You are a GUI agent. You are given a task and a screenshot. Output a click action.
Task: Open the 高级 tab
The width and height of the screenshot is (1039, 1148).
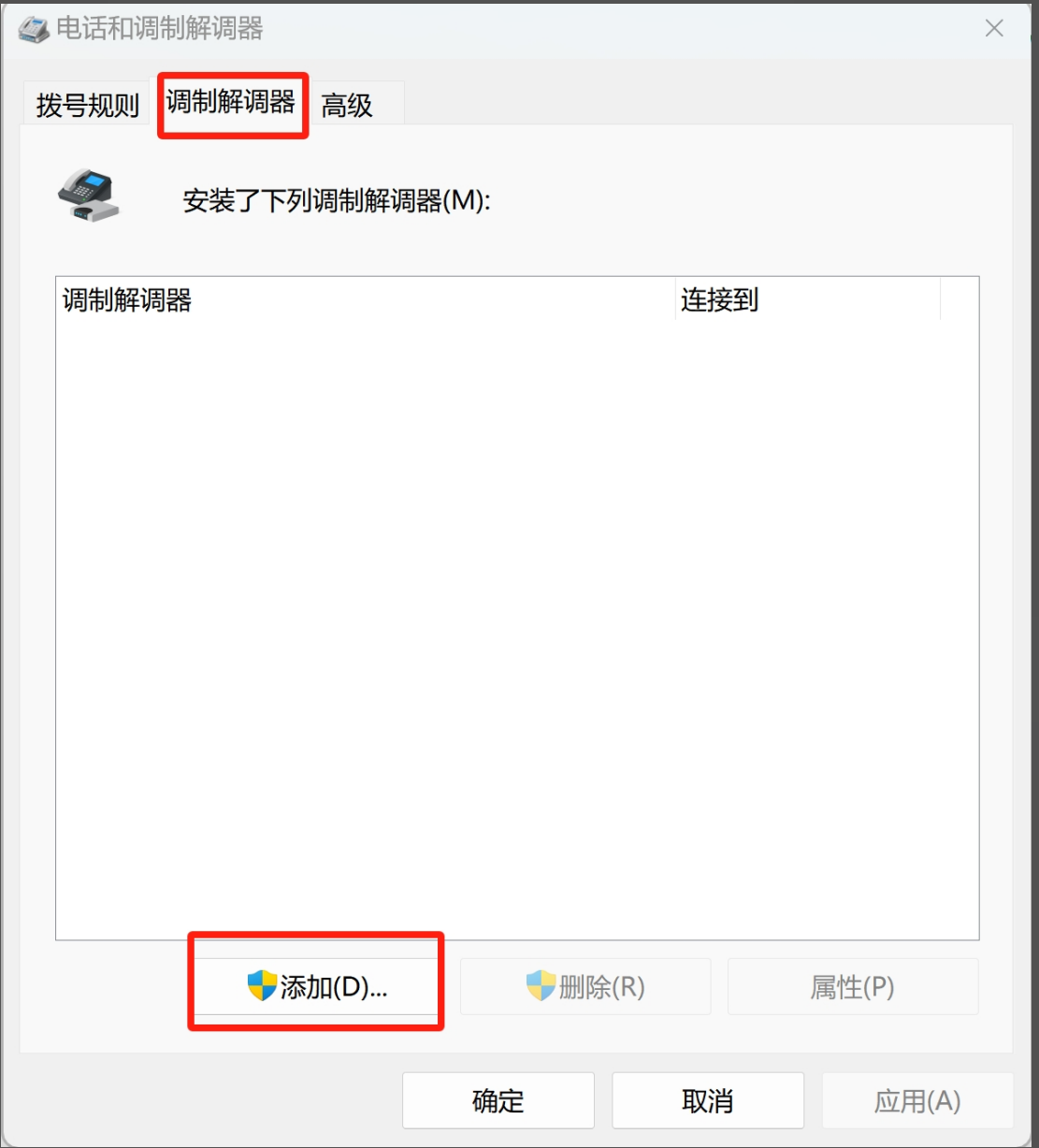[x=347, y=105]
